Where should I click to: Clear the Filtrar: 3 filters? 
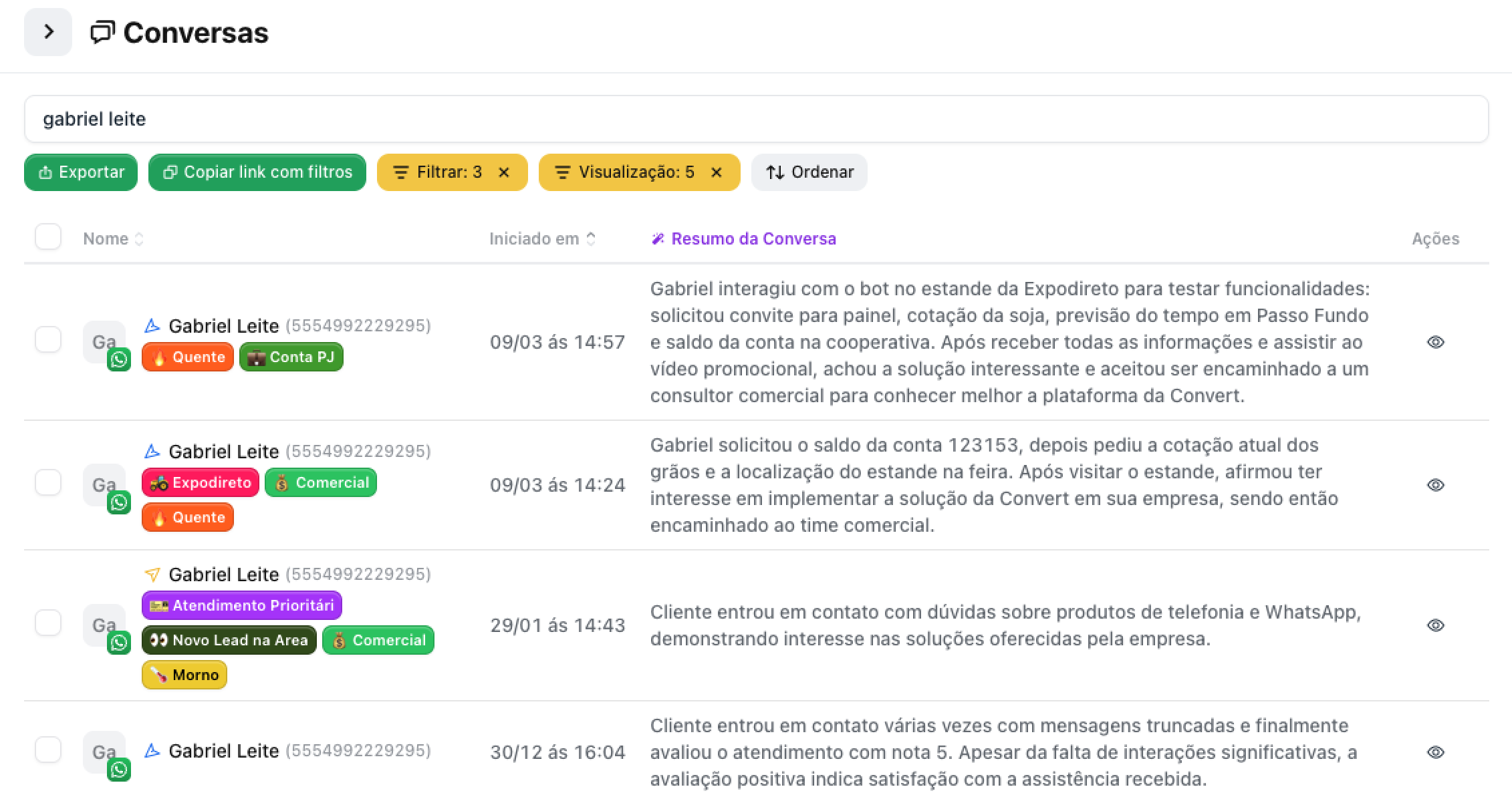[505, 172]
